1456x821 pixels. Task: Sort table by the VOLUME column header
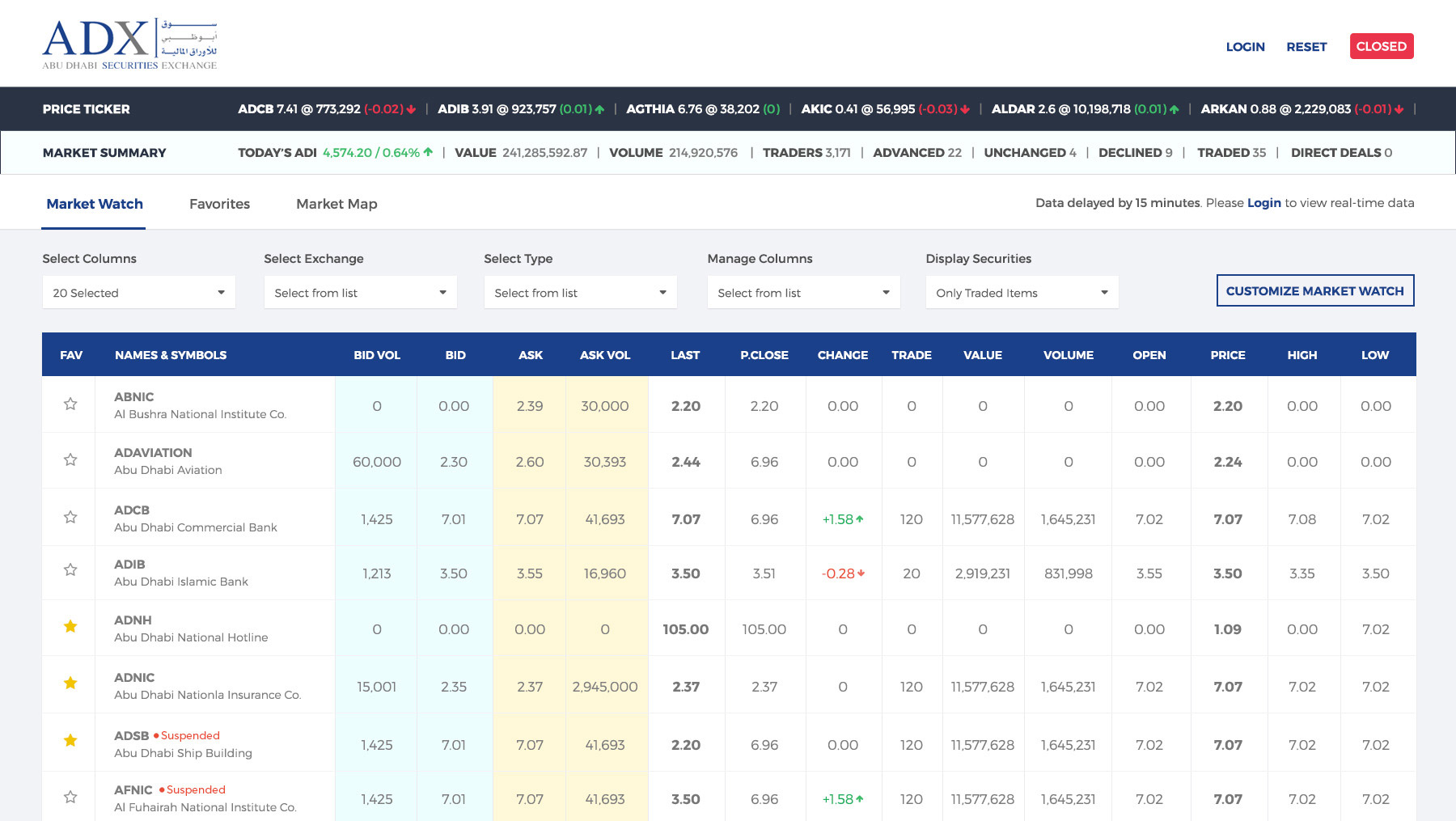tap(1068, 355)
